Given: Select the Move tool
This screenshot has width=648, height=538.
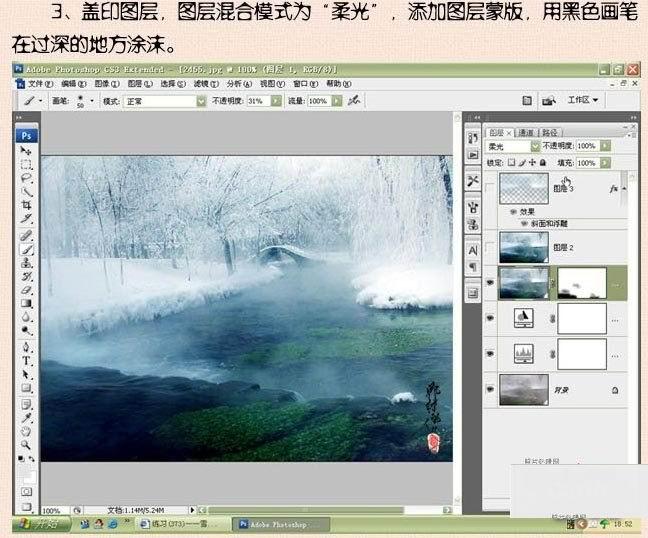Looking at the screenshot, I should (26, 151).
